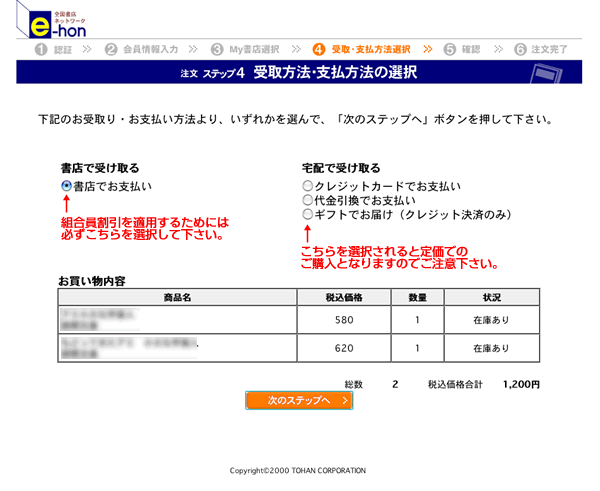Click the 税込価格 column header
Screen dimensions: 600x491
pyautogui.click(x=344, y=297)
